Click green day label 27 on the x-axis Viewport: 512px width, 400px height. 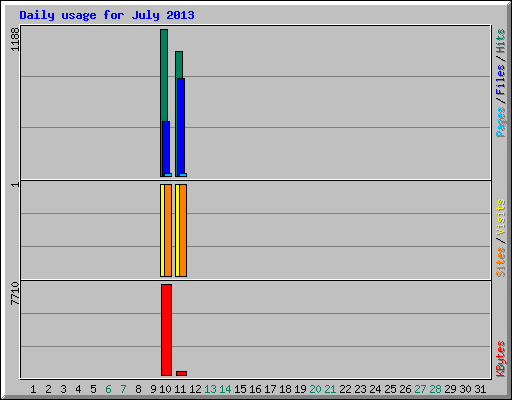420,389
